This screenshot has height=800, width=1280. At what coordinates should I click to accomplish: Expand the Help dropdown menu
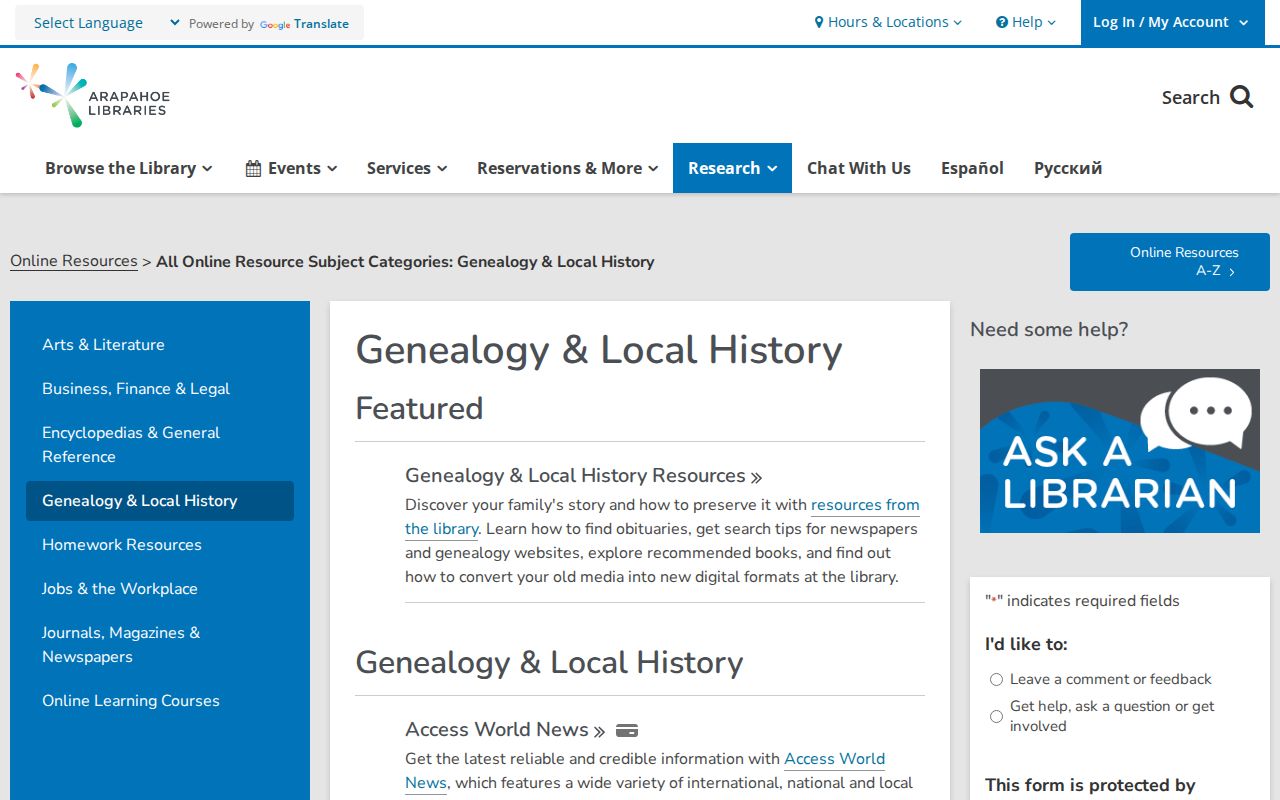[x=1026, y=22]
